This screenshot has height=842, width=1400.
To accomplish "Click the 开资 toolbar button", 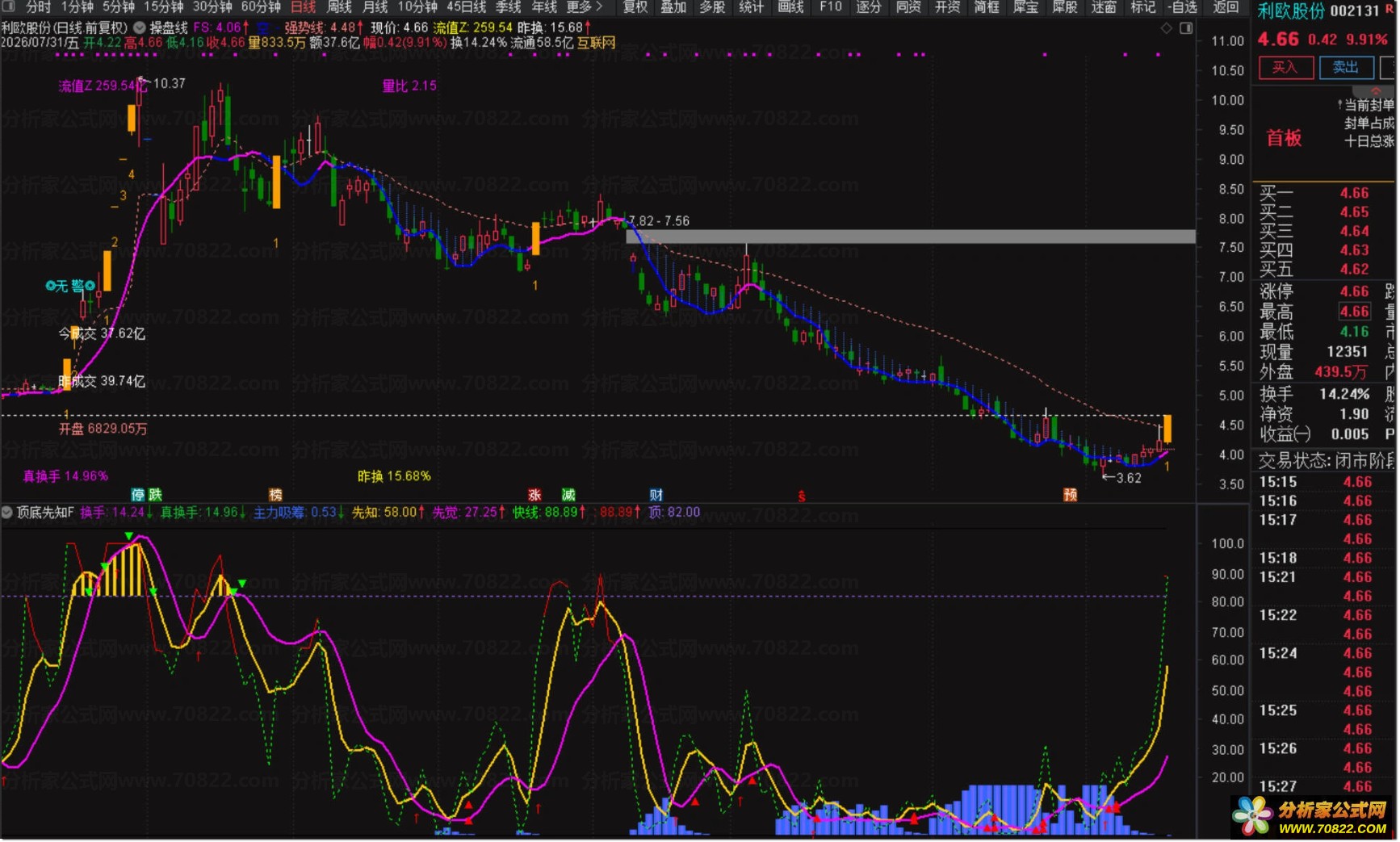I will click(947, 7).
